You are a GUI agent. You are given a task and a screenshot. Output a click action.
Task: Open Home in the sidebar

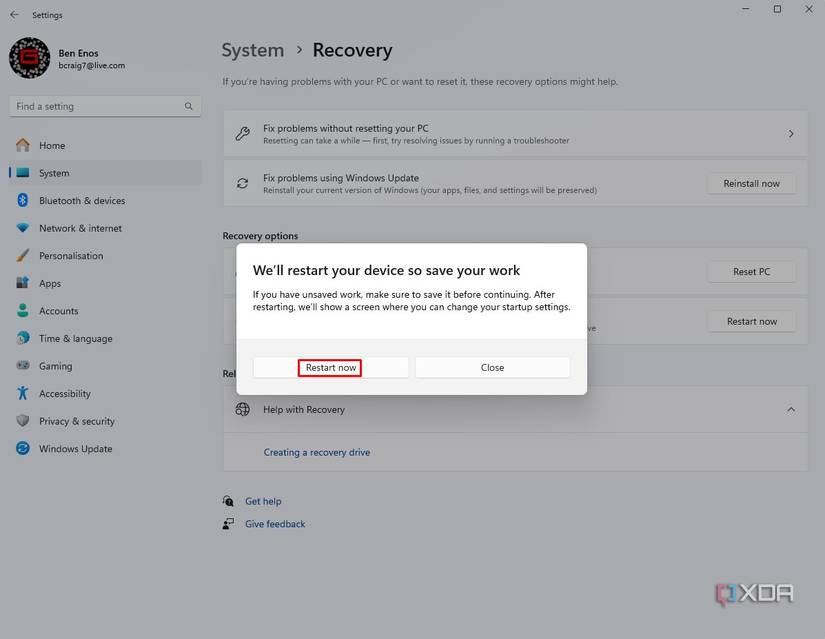point(105,145)
